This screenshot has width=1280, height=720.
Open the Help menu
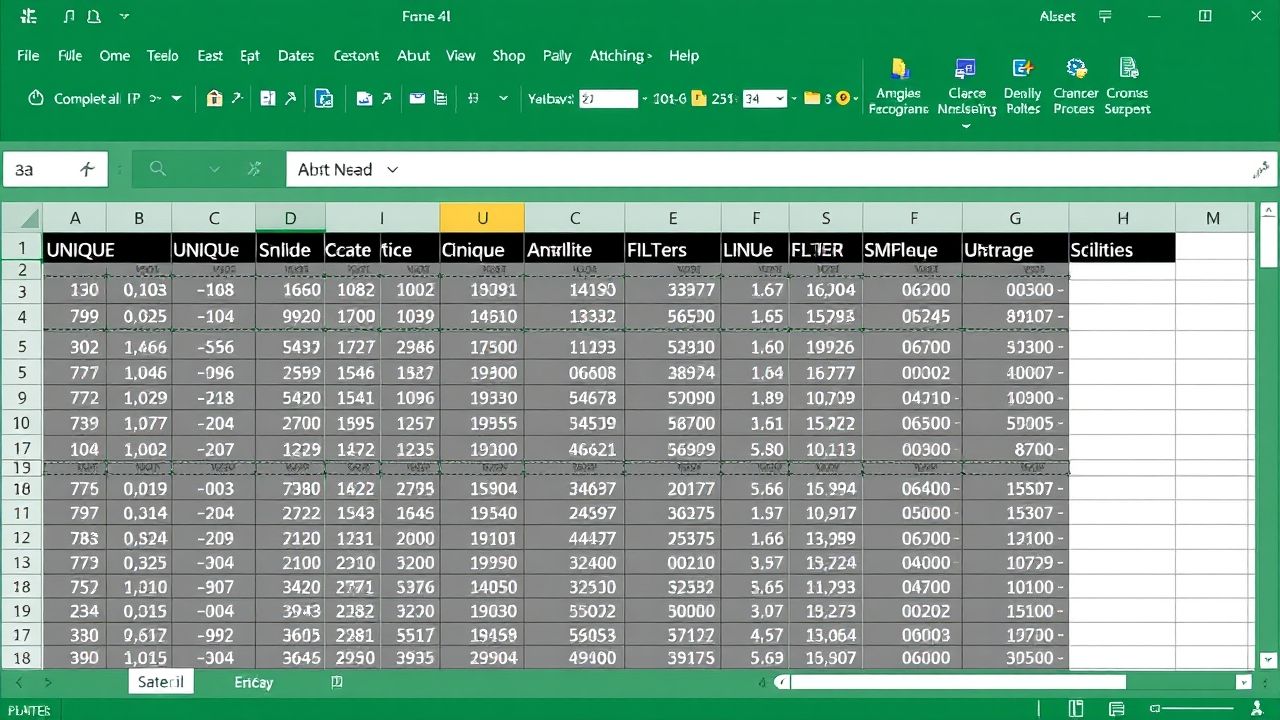(x=684, y=56)
